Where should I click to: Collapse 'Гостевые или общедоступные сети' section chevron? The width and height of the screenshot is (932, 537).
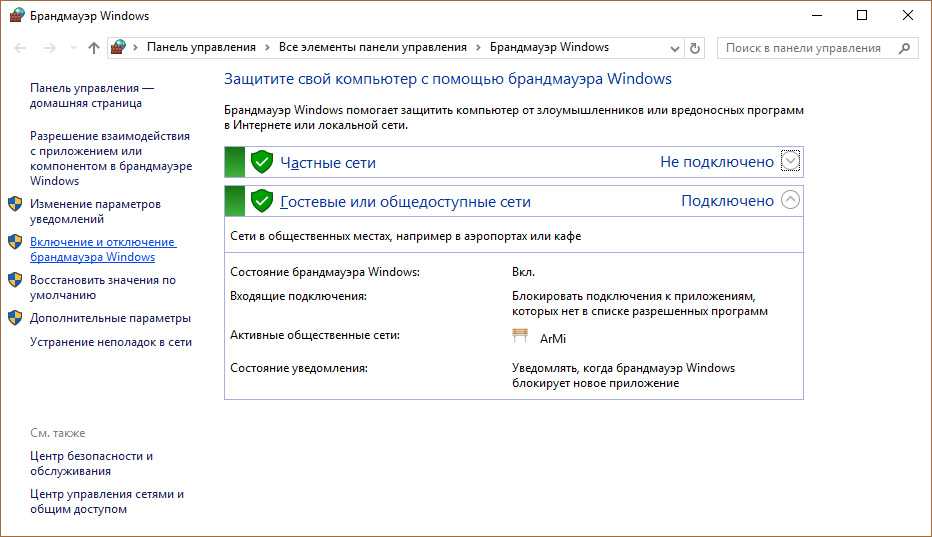tap(790, 200)
